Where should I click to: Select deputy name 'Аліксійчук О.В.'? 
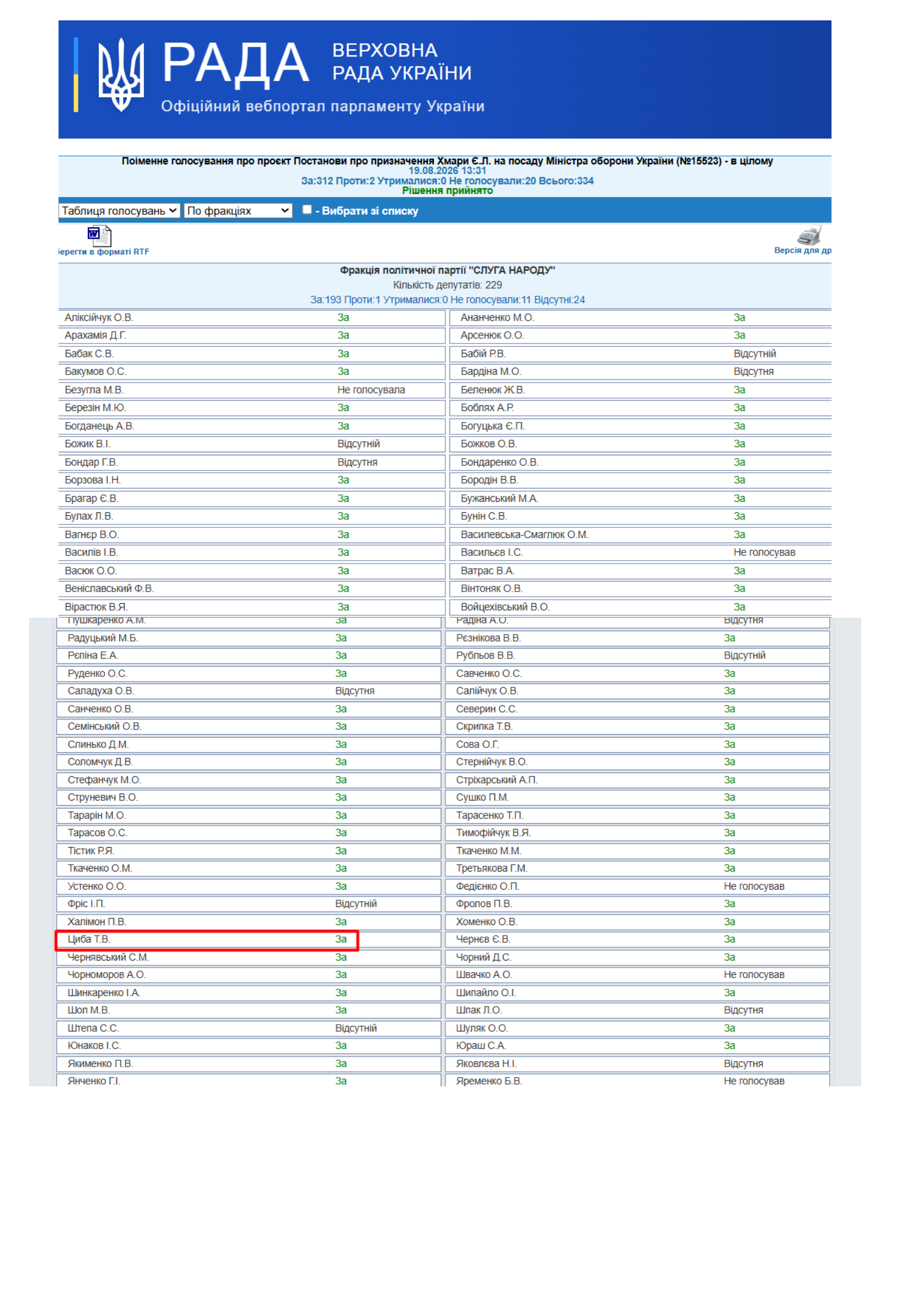pyautogui.click(x=99, y=317)
